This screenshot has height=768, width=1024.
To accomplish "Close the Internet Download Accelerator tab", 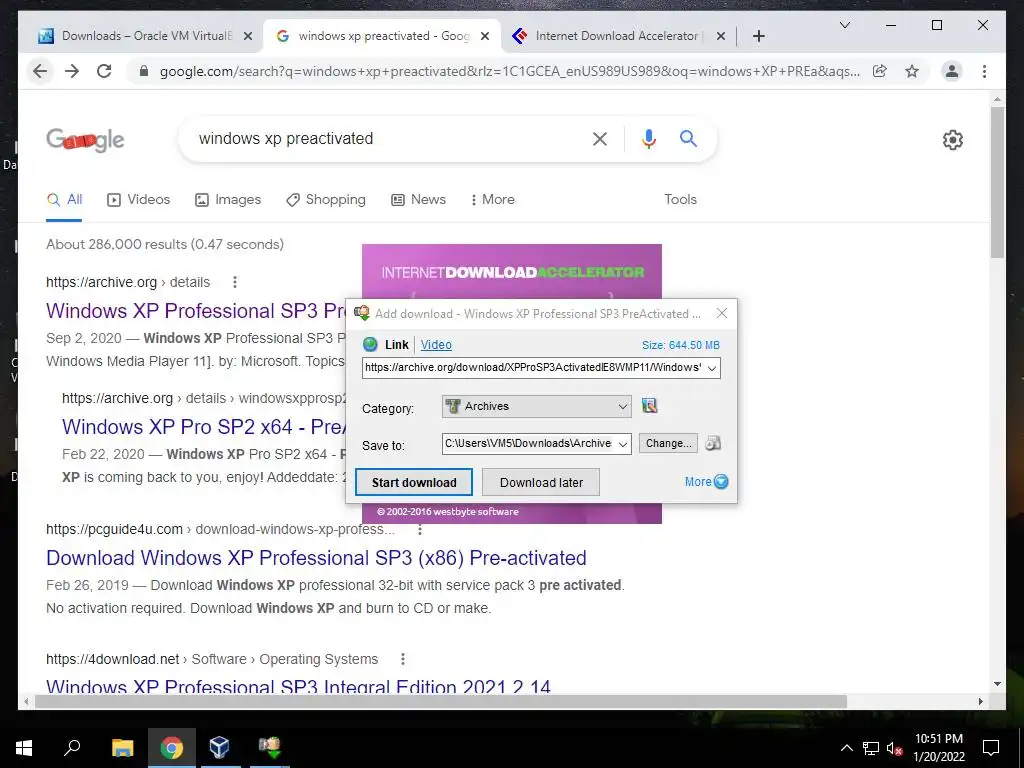I will coord(720,36).
